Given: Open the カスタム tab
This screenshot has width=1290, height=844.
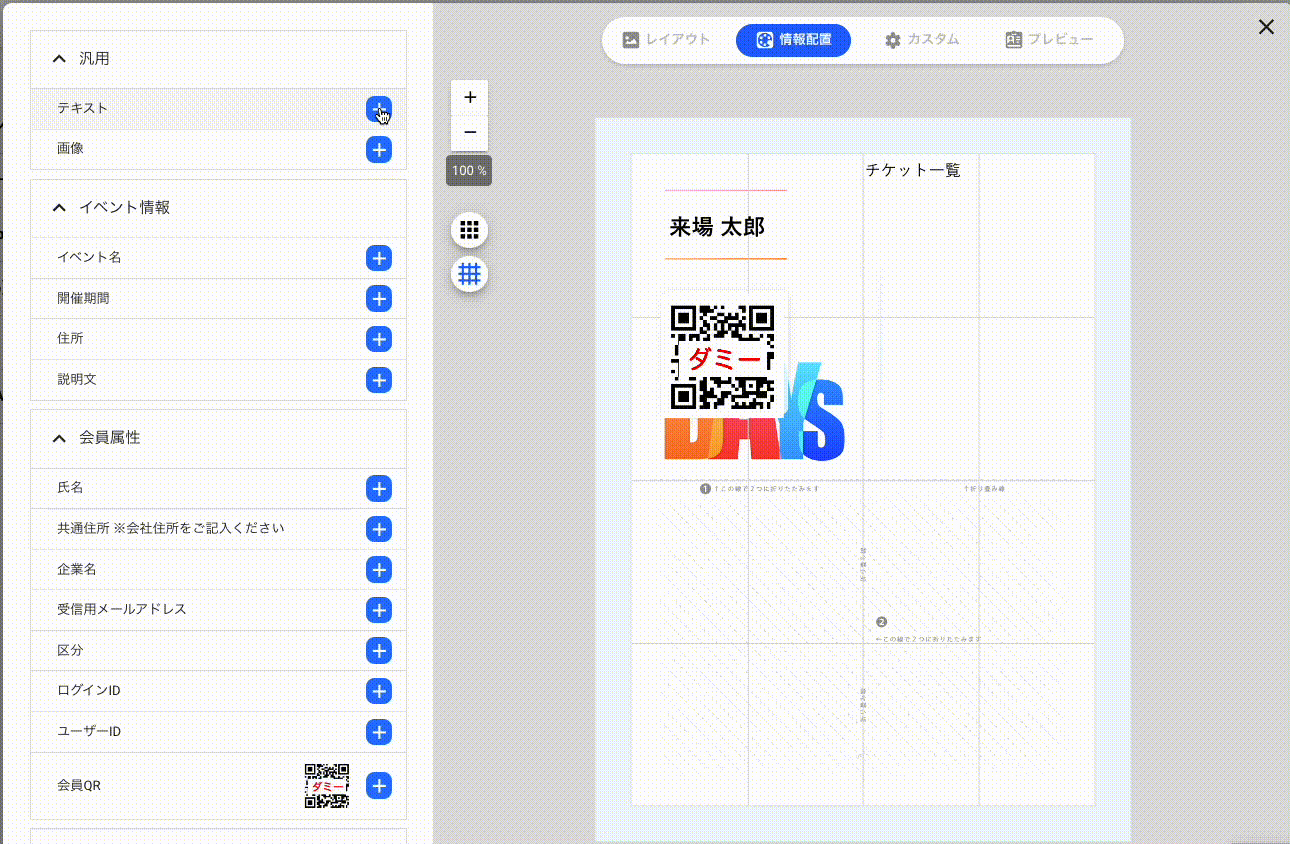Looking at the screenshot, I should 922,40.
